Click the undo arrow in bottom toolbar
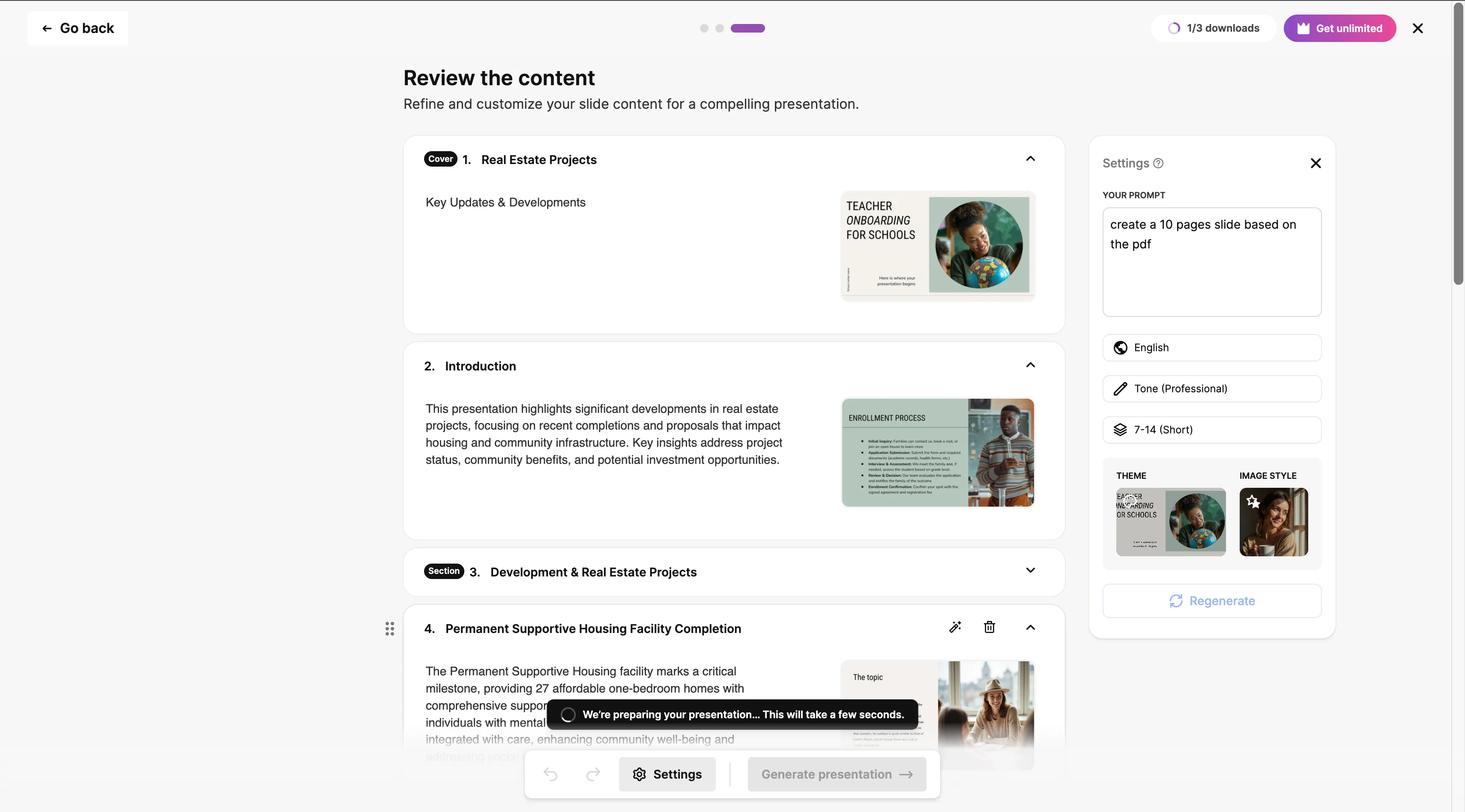This screenshot has width=1465, height=812. (x=550, y=774)
